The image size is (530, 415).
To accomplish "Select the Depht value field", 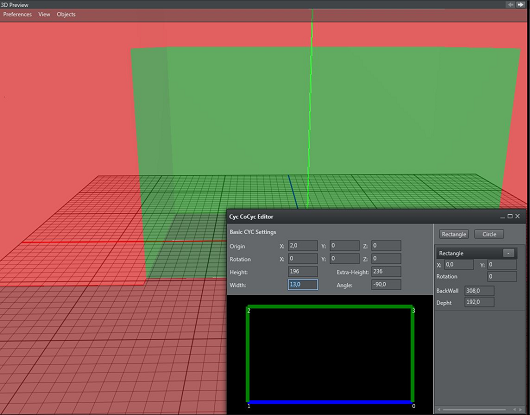I will (480, 302).
